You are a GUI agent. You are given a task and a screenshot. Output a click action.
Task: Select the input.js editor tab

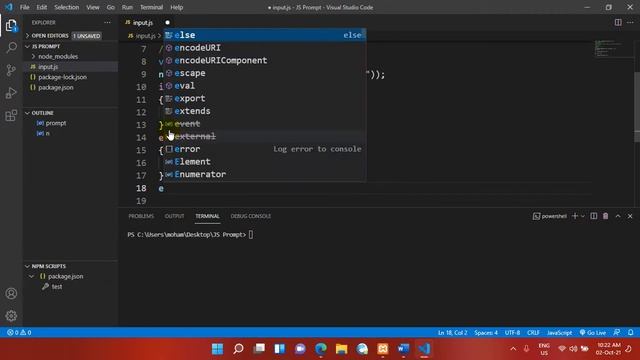click(x=142, y=22)
